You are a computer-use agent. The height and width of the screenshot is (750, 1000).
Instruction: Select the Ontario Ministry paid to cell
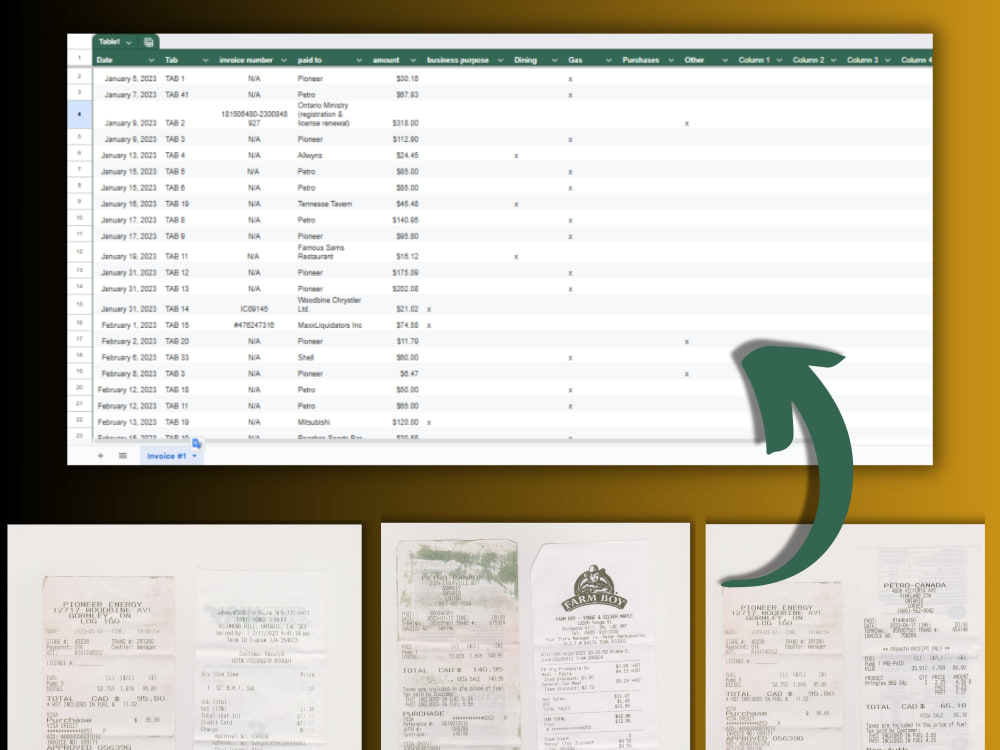click(323, 114)
